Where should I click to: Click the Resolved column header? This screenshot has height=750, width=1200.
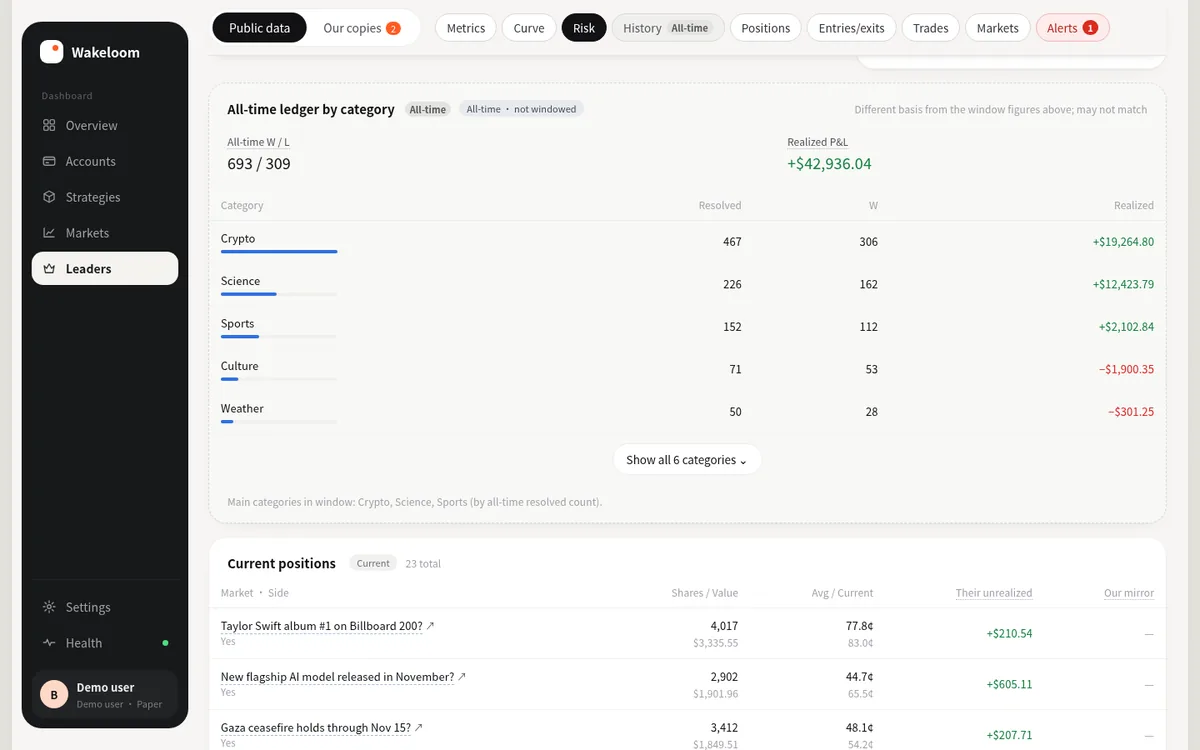(720, 206)
